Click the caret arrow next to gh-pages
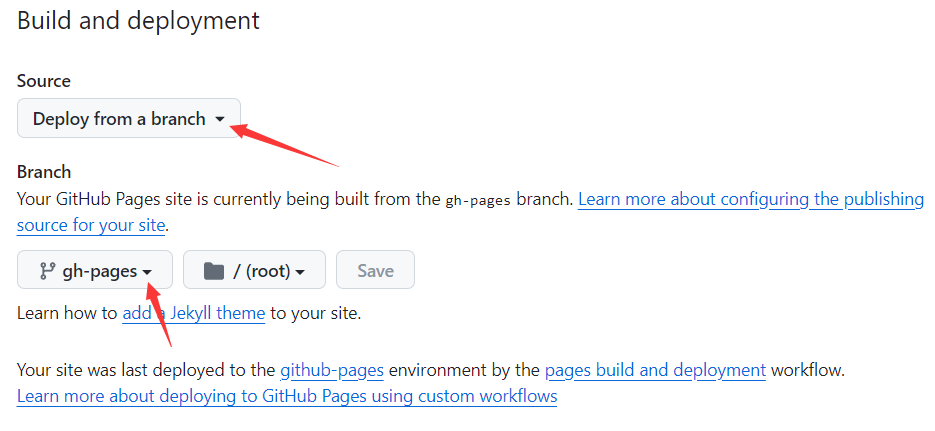Viewport: 935px width, 431px height. pyautogui.click(x=147, y=272)
